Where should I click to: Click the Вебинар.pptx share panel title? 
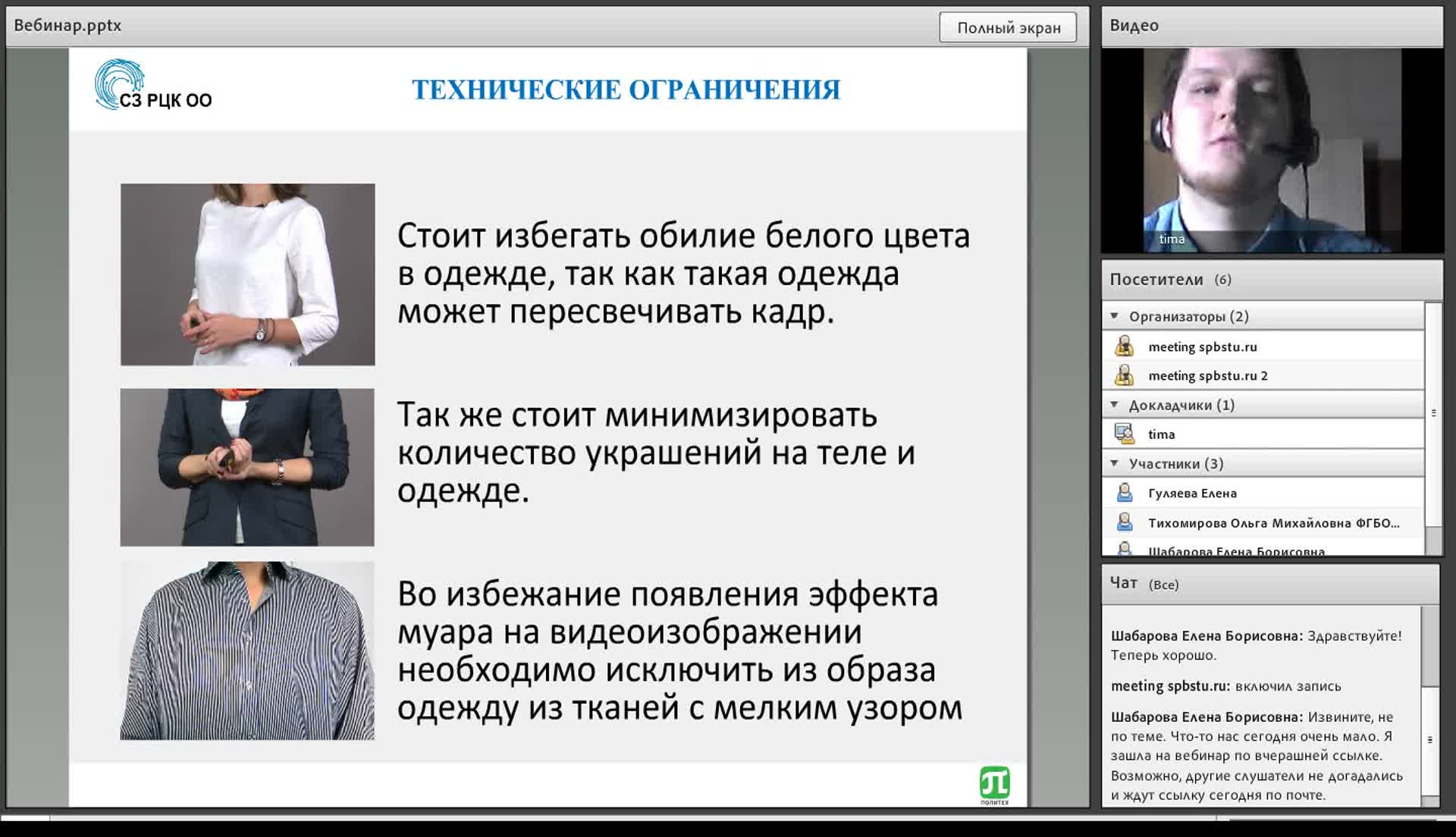point(67,25)
